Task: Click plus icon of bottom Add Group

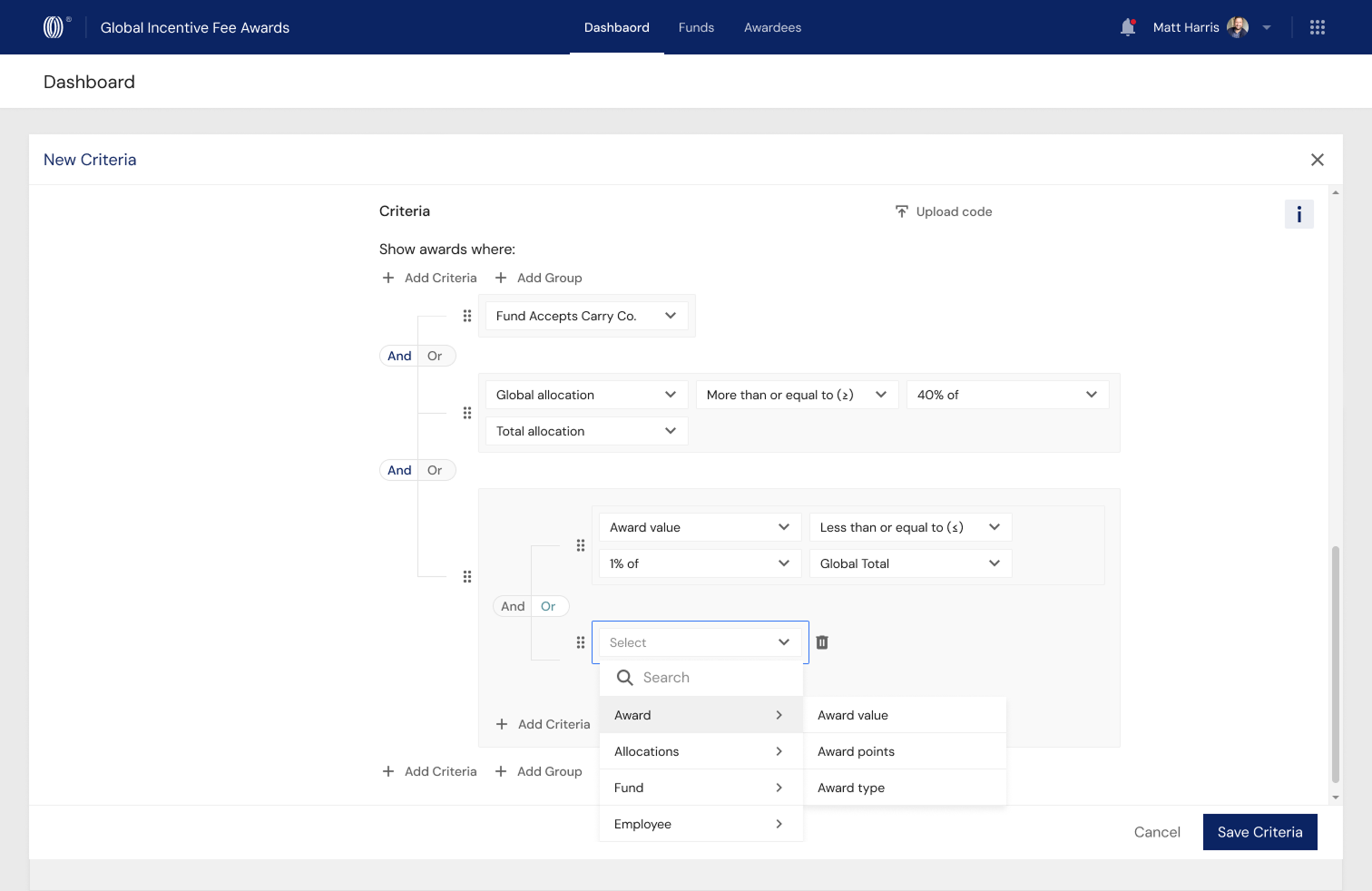Action: [501, 771]
